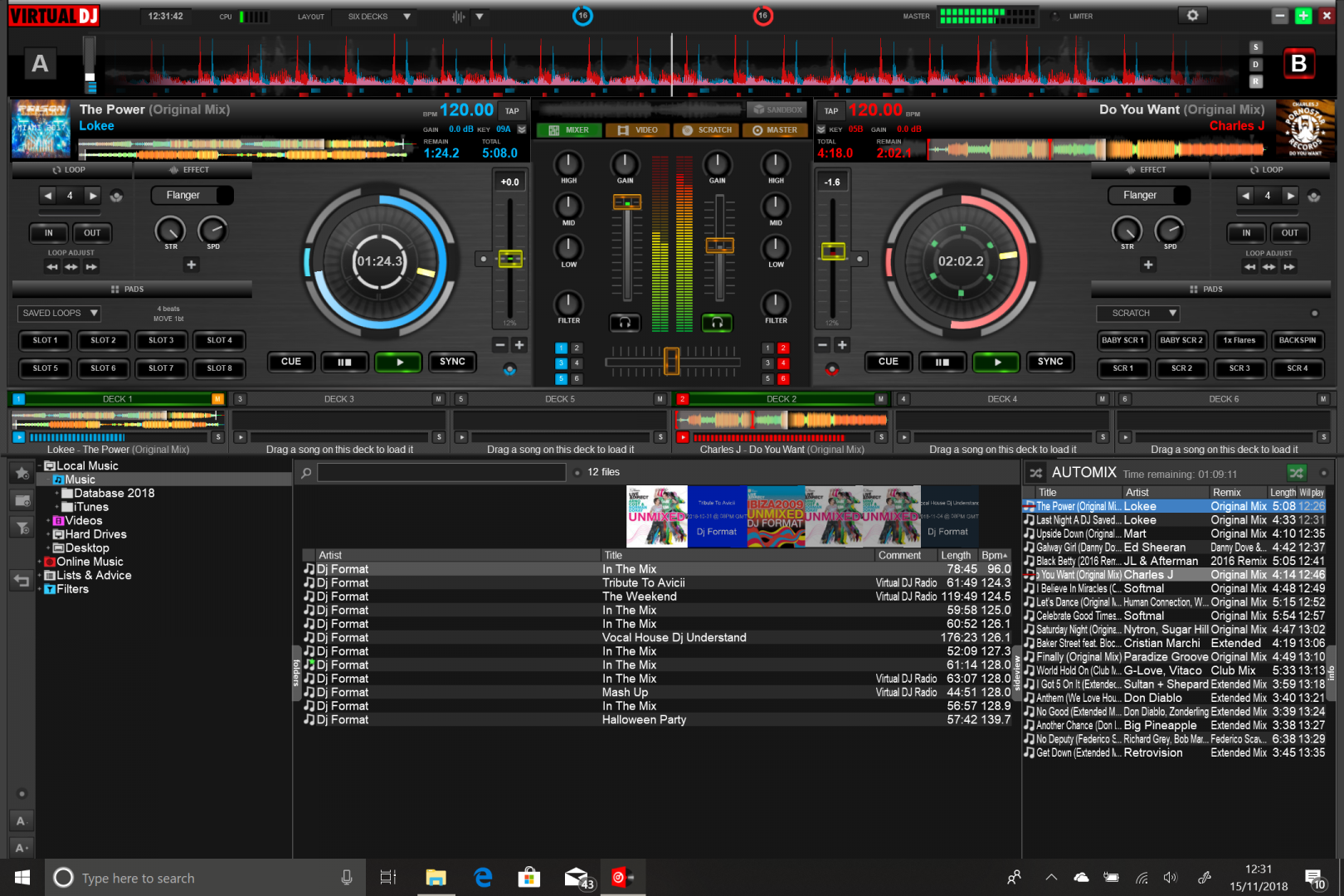Switch to the MASTER tab

[775, 130]
